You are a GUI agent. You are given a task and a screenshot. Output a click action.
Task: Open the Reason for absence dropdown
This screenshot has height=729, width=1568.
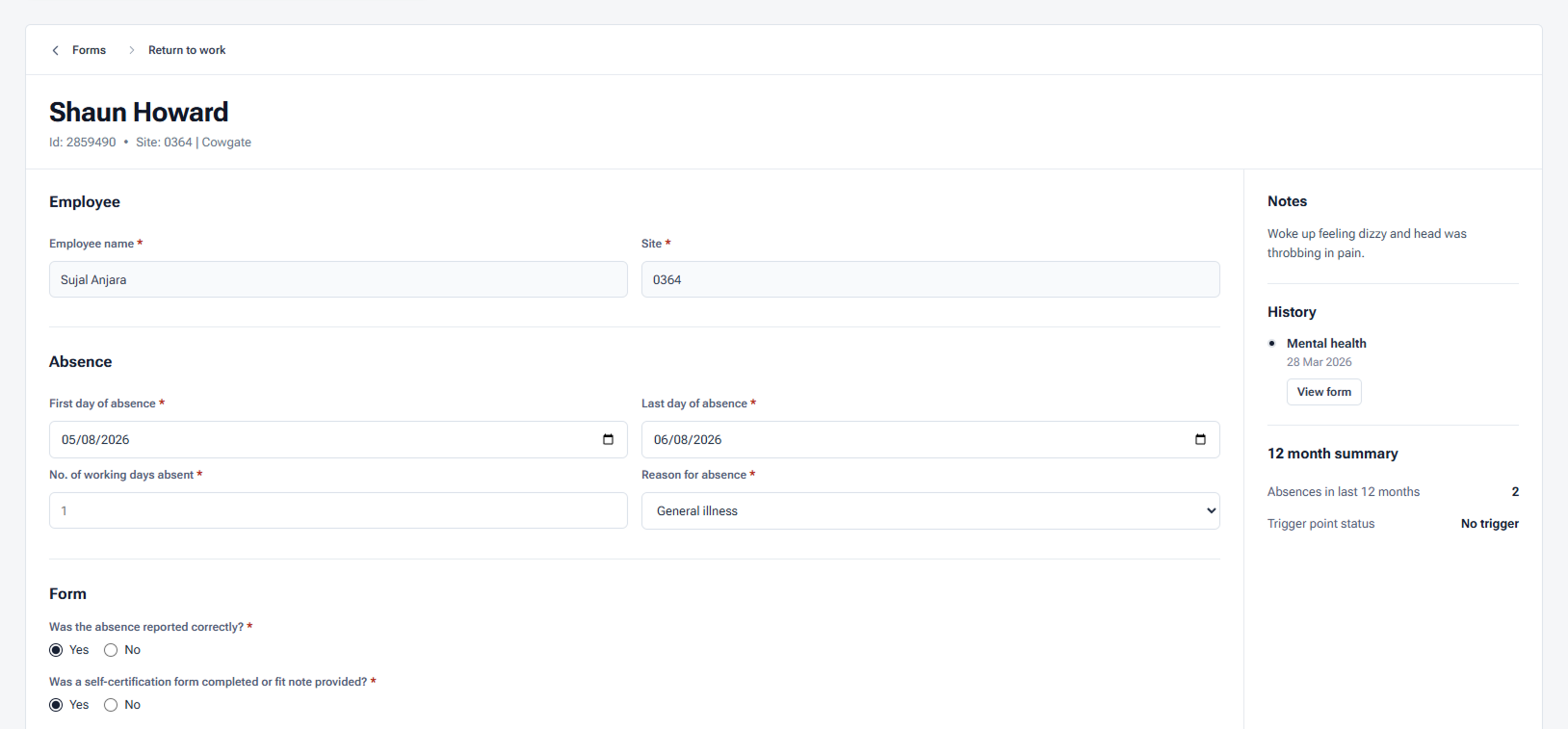[930, 510]
